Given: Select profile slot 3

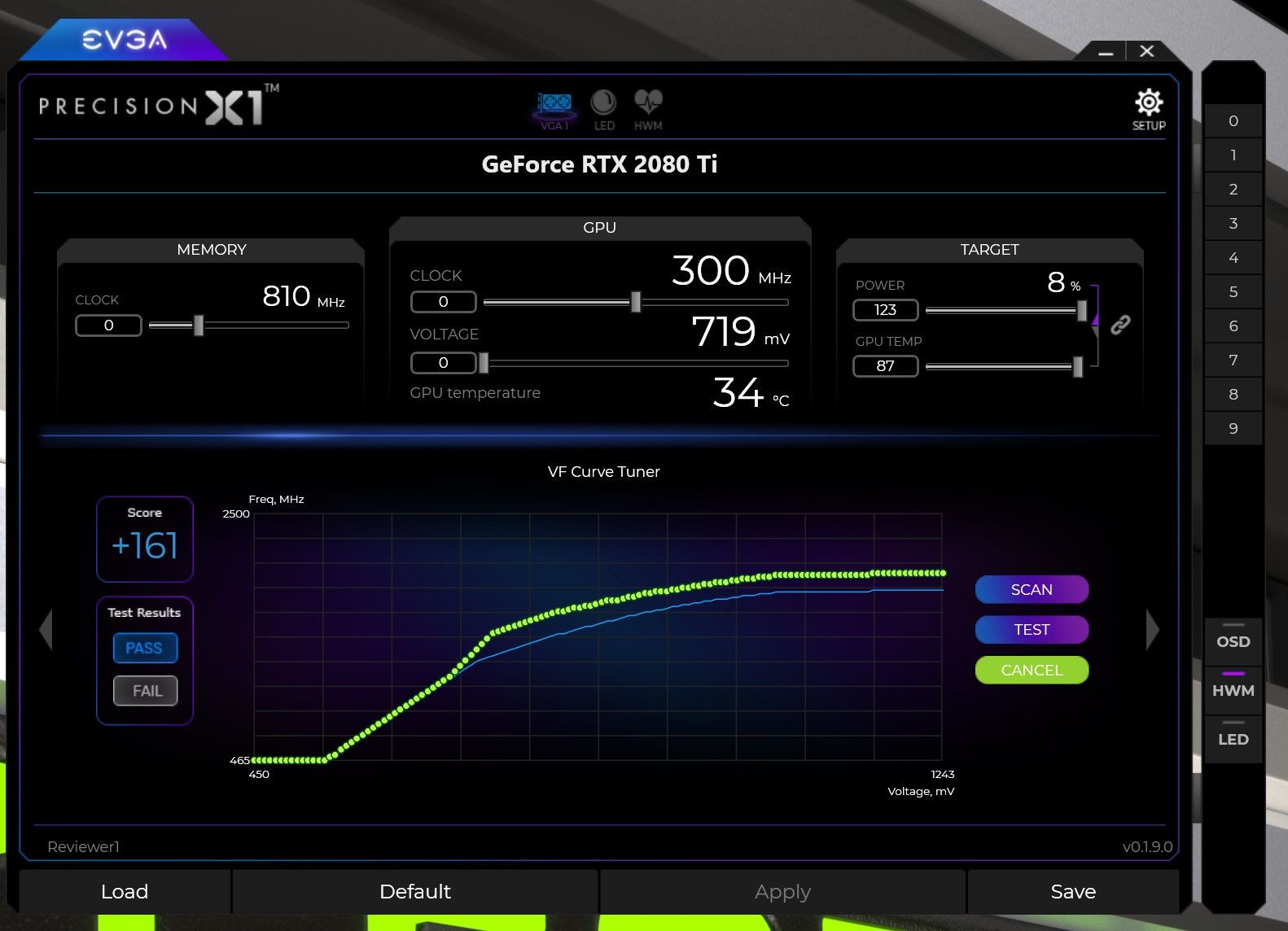Looking at the screenshot, I should [x=1233, y=223].
